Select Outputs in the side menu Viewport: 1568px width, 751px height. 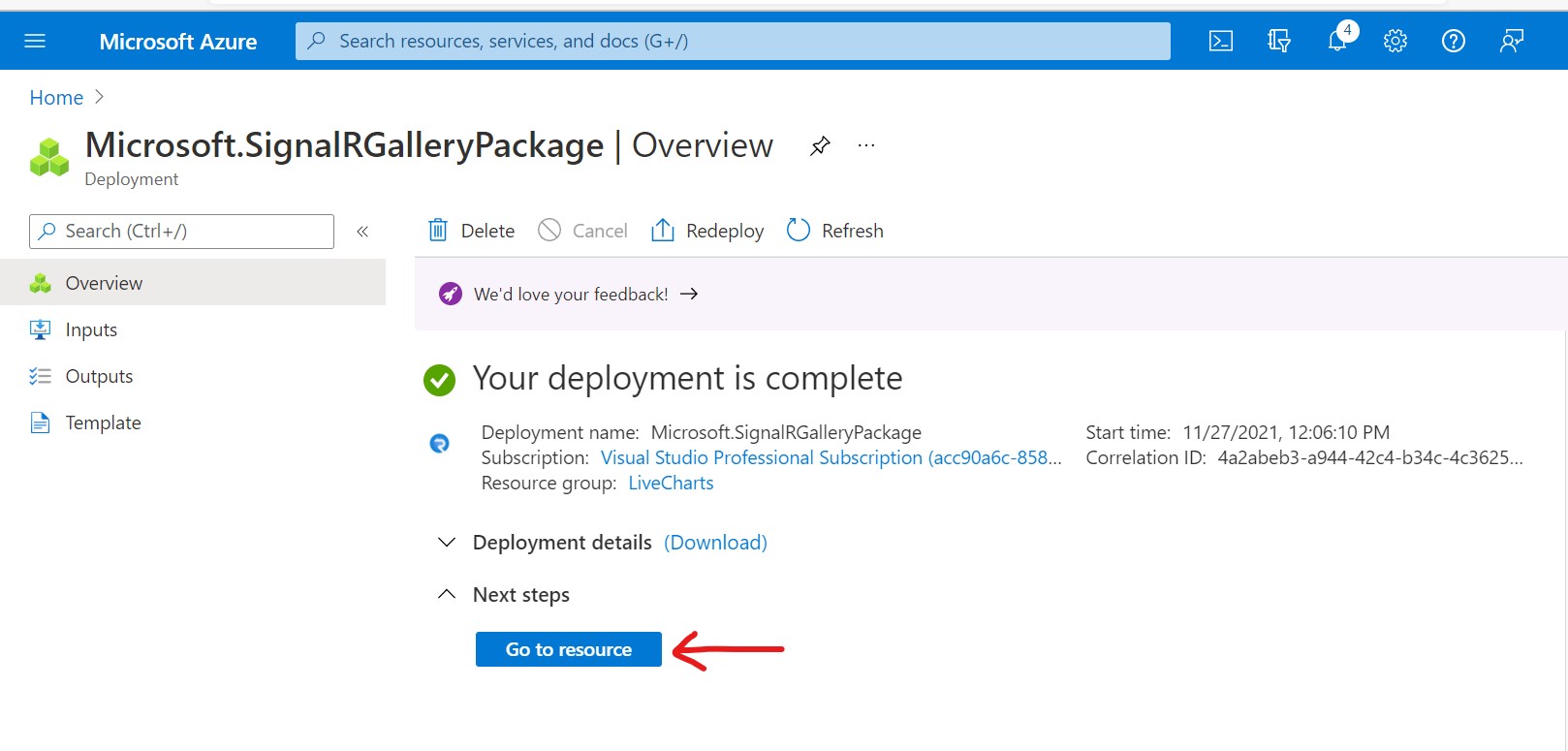[x=99, y=377]
